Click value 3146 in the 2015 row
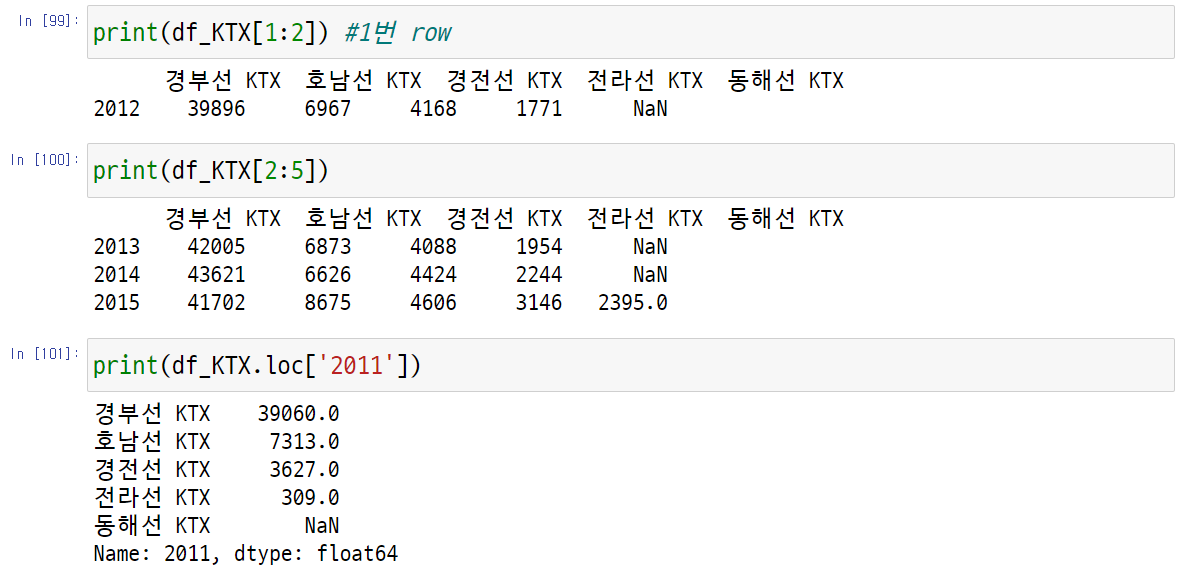 (539, 303)
